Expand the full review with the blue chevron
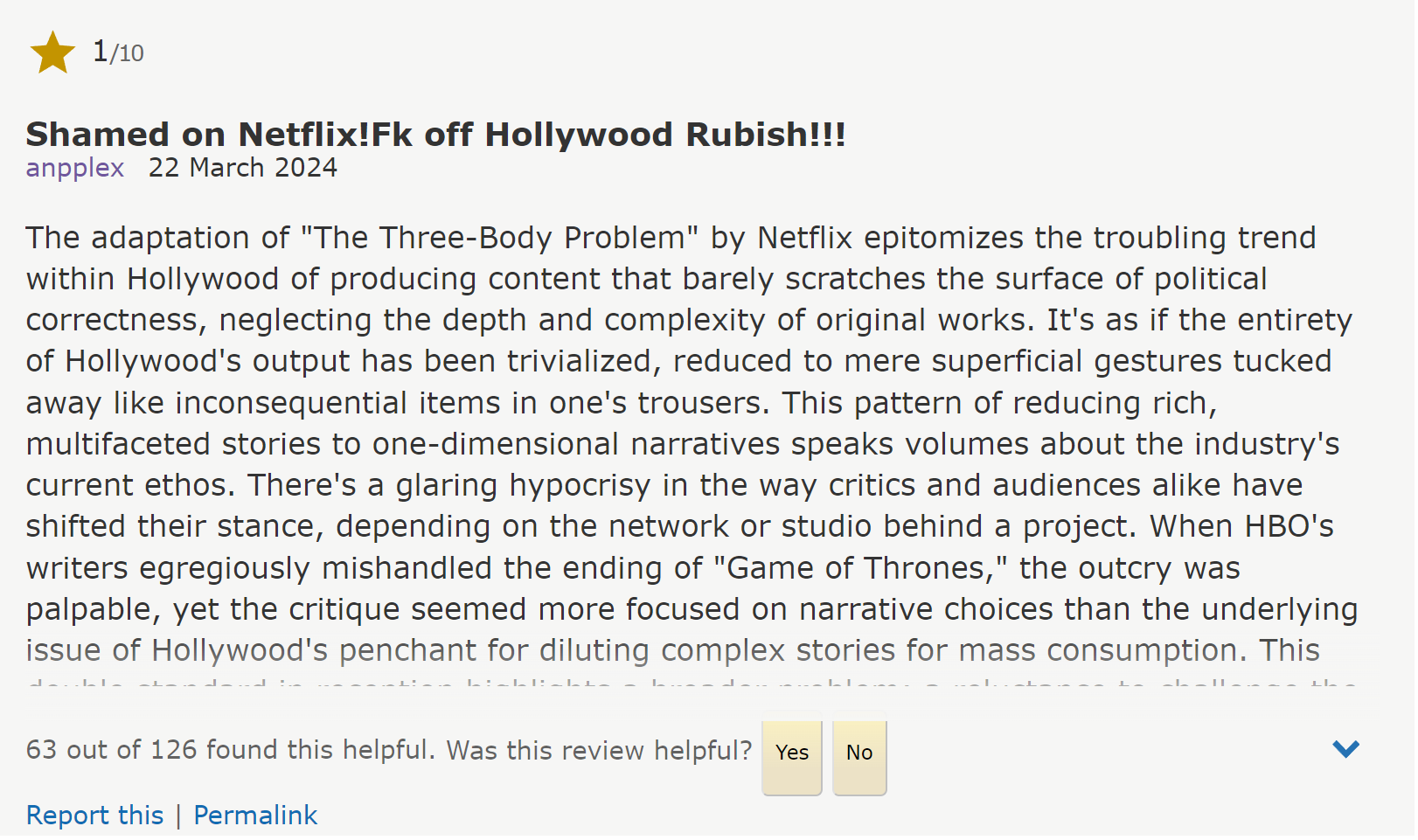The image size is (1418, 840). click(1345, 749)
